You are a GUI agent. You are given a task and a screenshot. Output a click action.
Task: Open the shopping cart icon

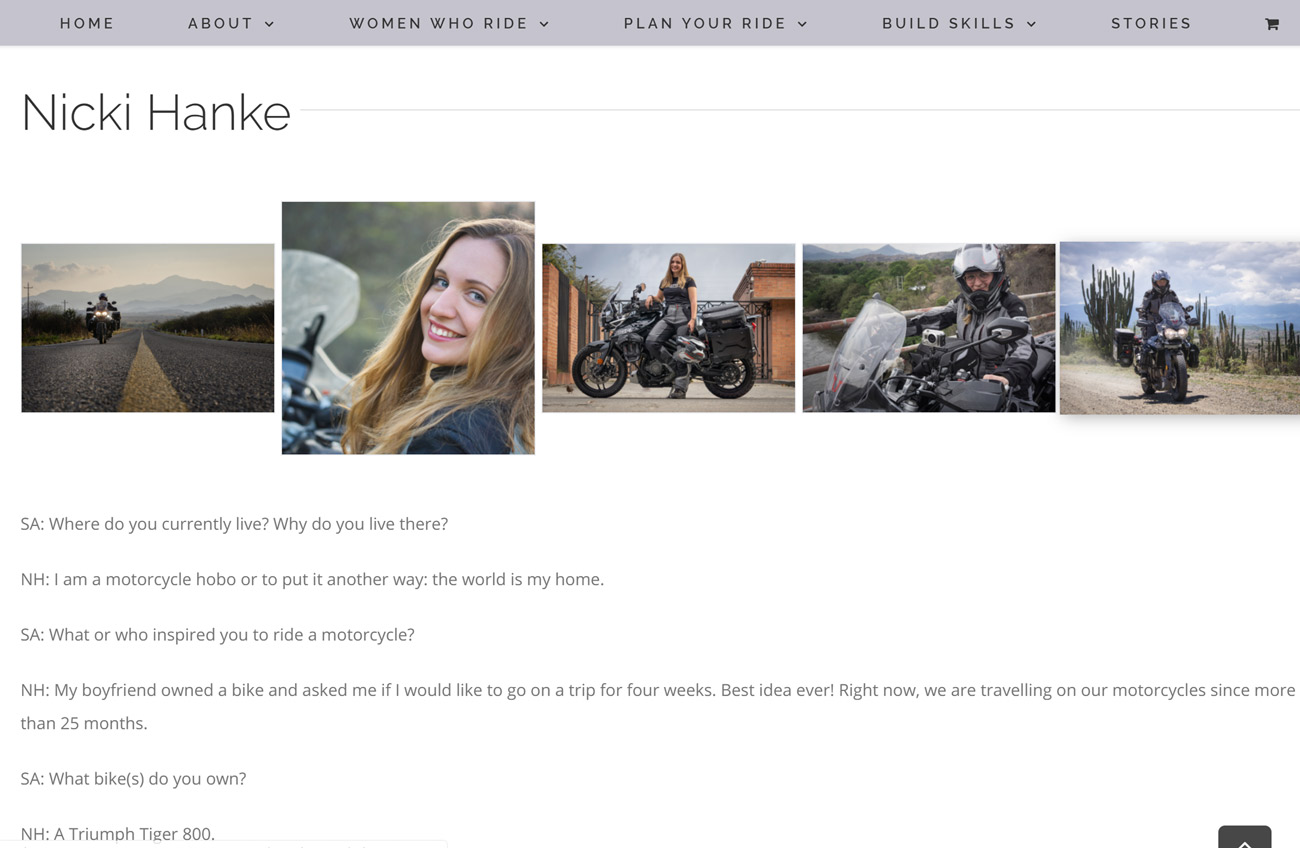pyautogui.click(x=1271, y=24)
